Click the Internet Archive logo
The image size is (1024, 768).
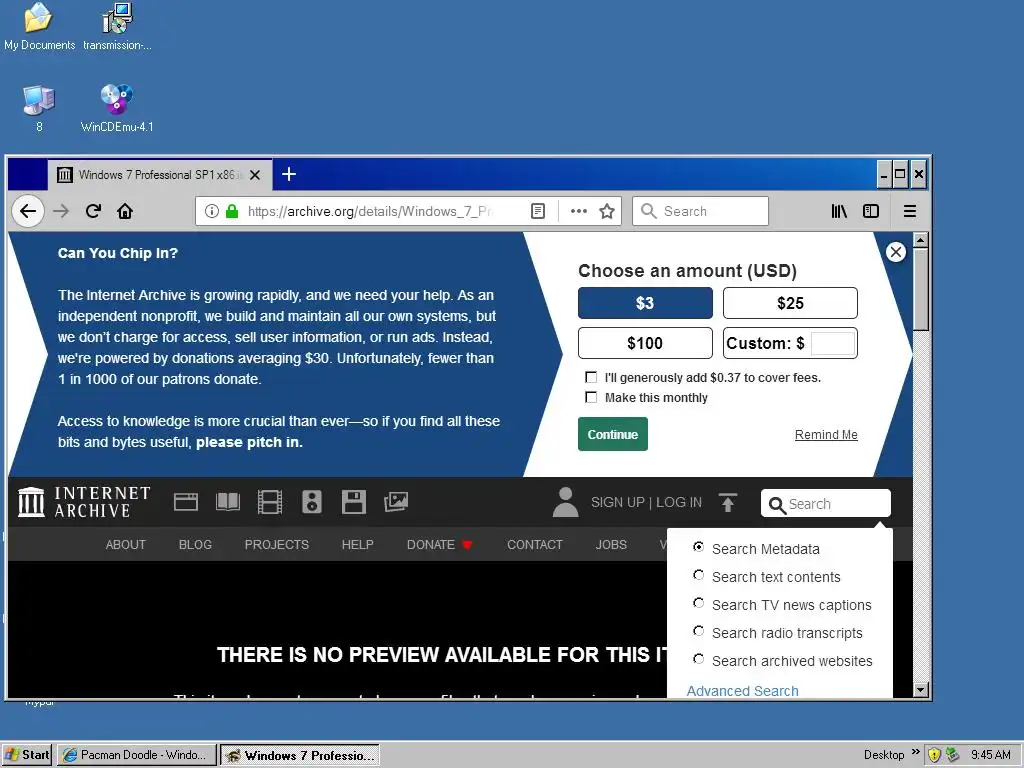(84, 502)
